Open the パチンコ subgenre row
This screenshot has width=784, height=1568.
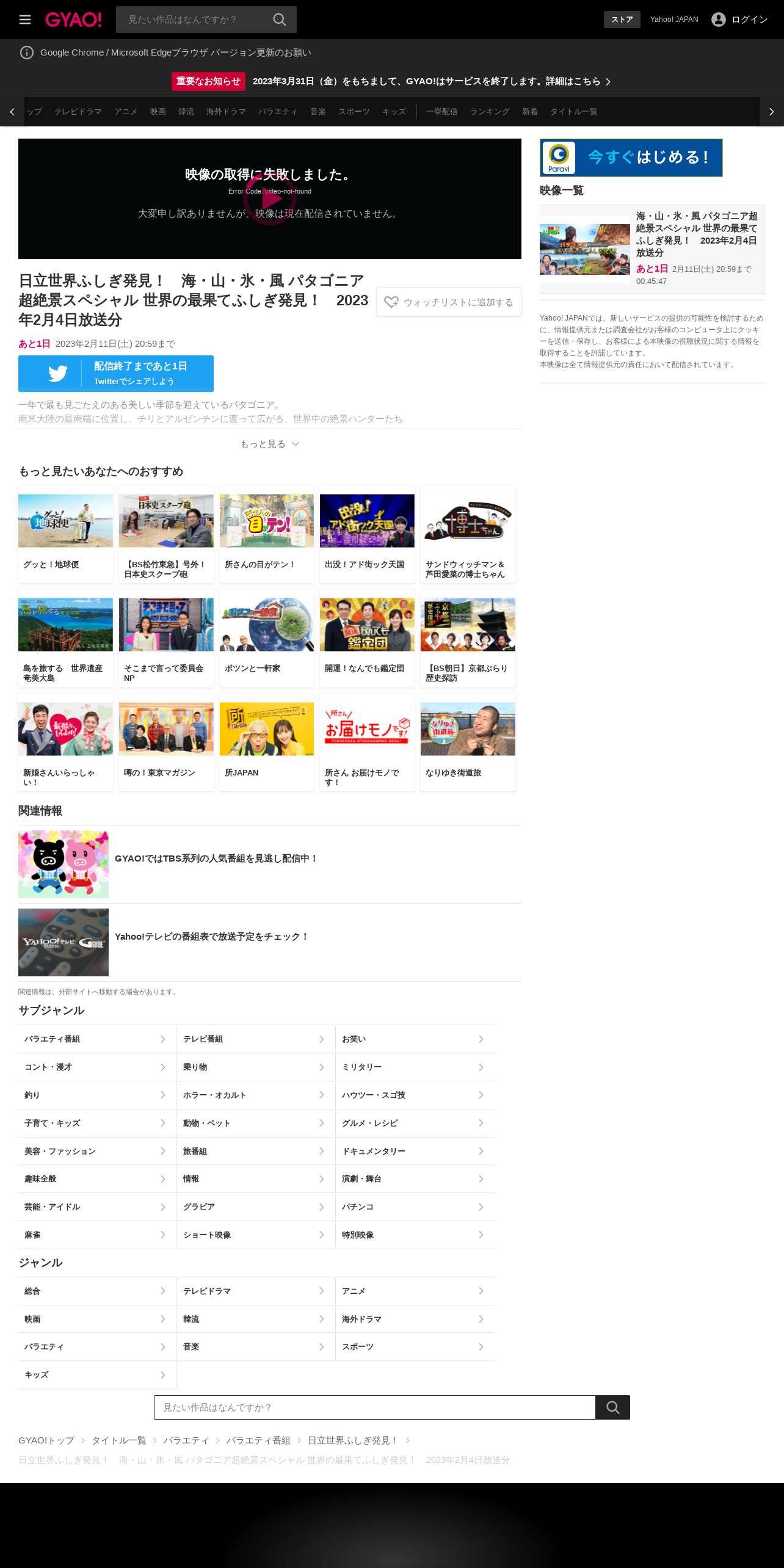pyautogui.click(x=415, y=1207)
